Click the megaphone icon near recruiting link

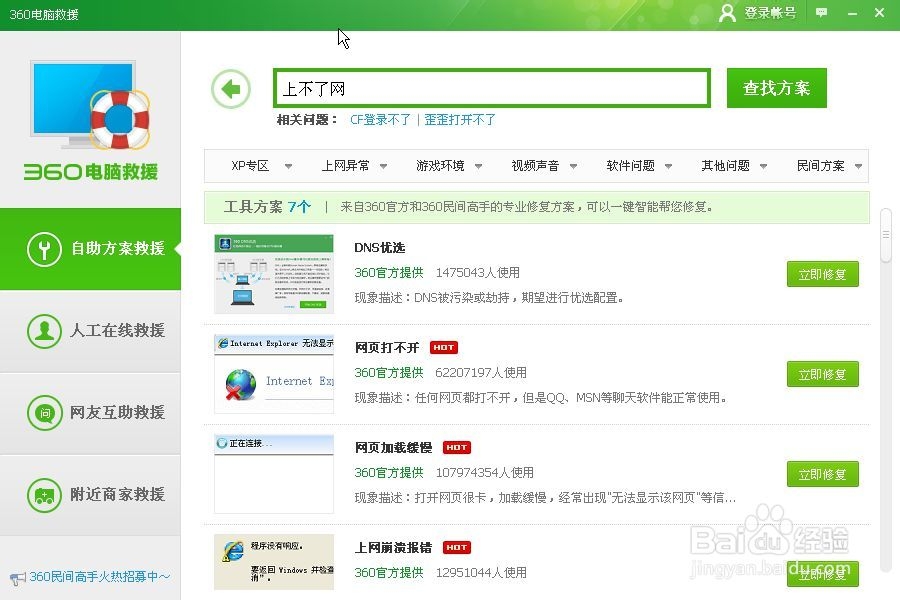click(18, 578)
